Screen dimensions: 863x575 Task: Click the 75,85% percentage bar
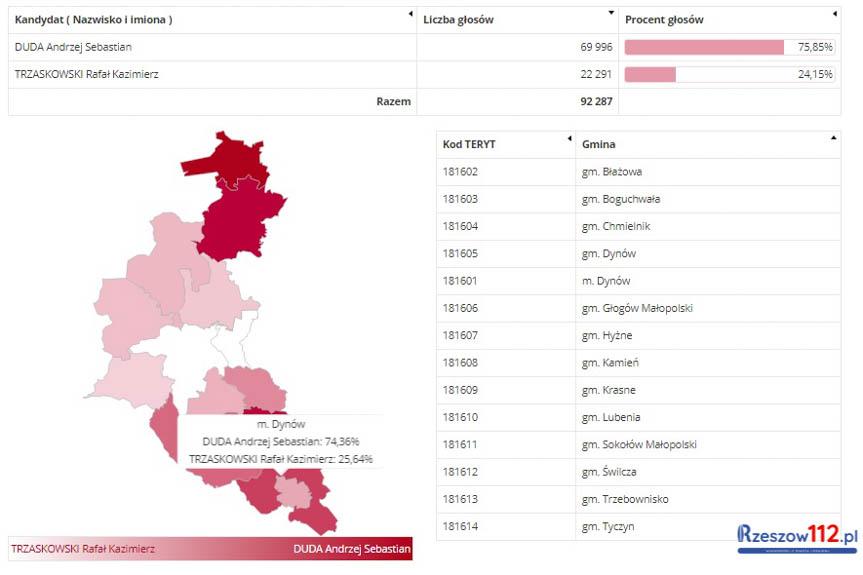pos(704,47)
